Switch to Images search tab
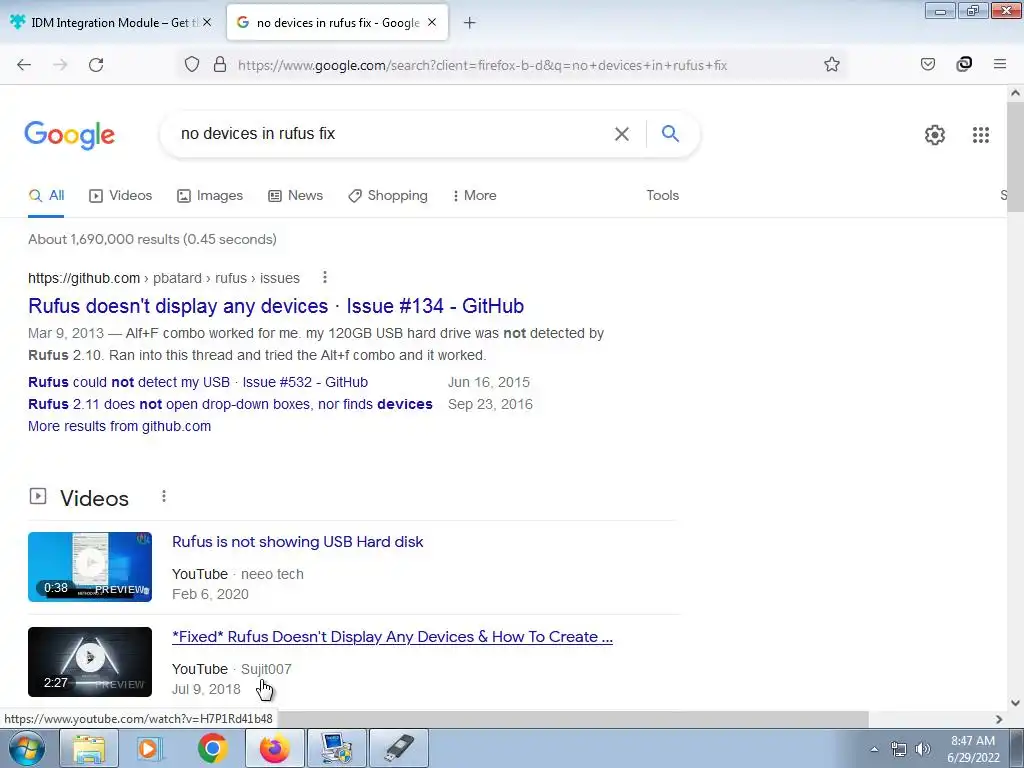Viewport: 1024px width, 768px height. coord(210,195)
